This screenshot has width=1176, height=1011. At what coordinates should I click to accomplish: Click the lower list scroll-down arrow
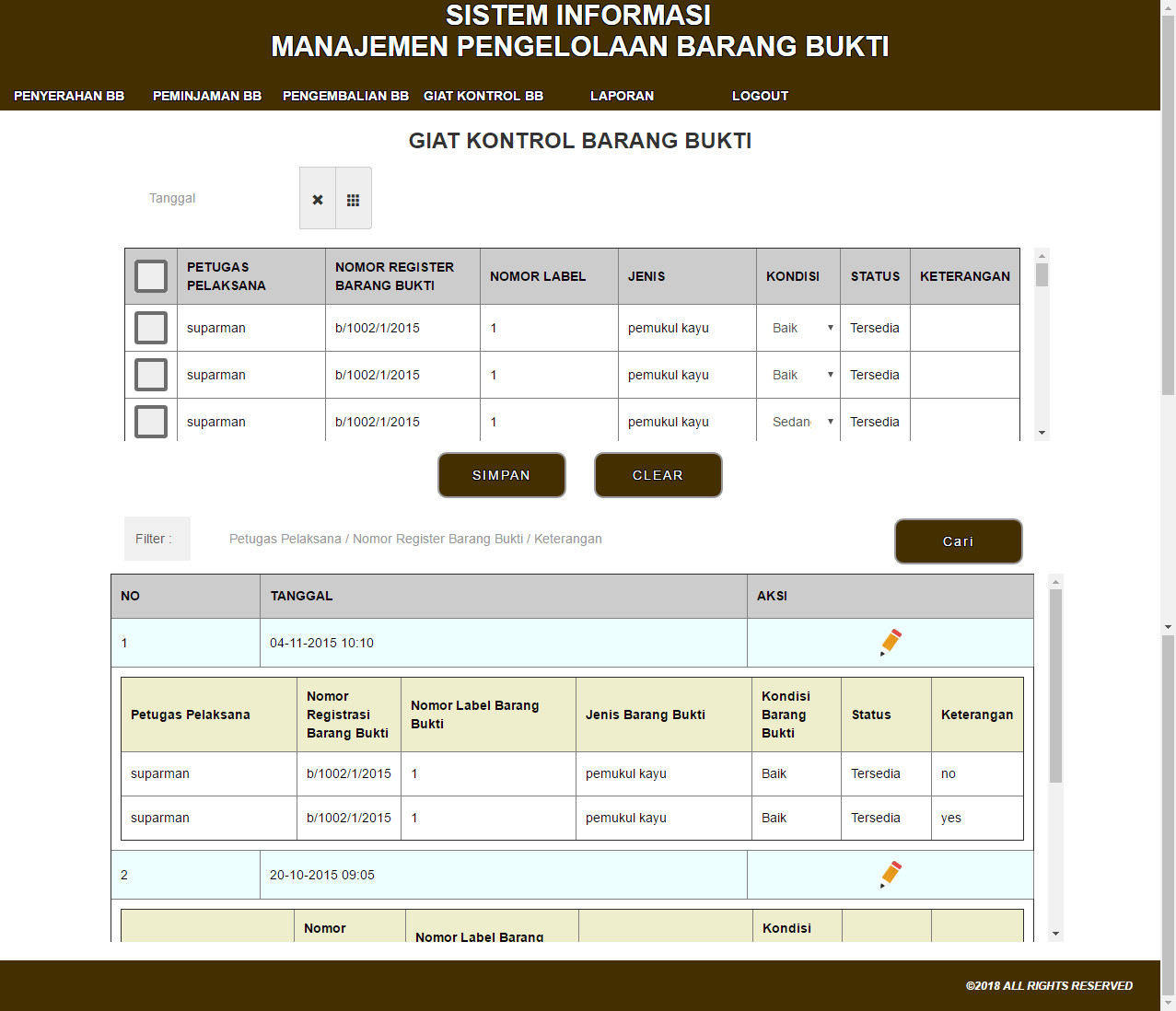[x=1055, y=934]
